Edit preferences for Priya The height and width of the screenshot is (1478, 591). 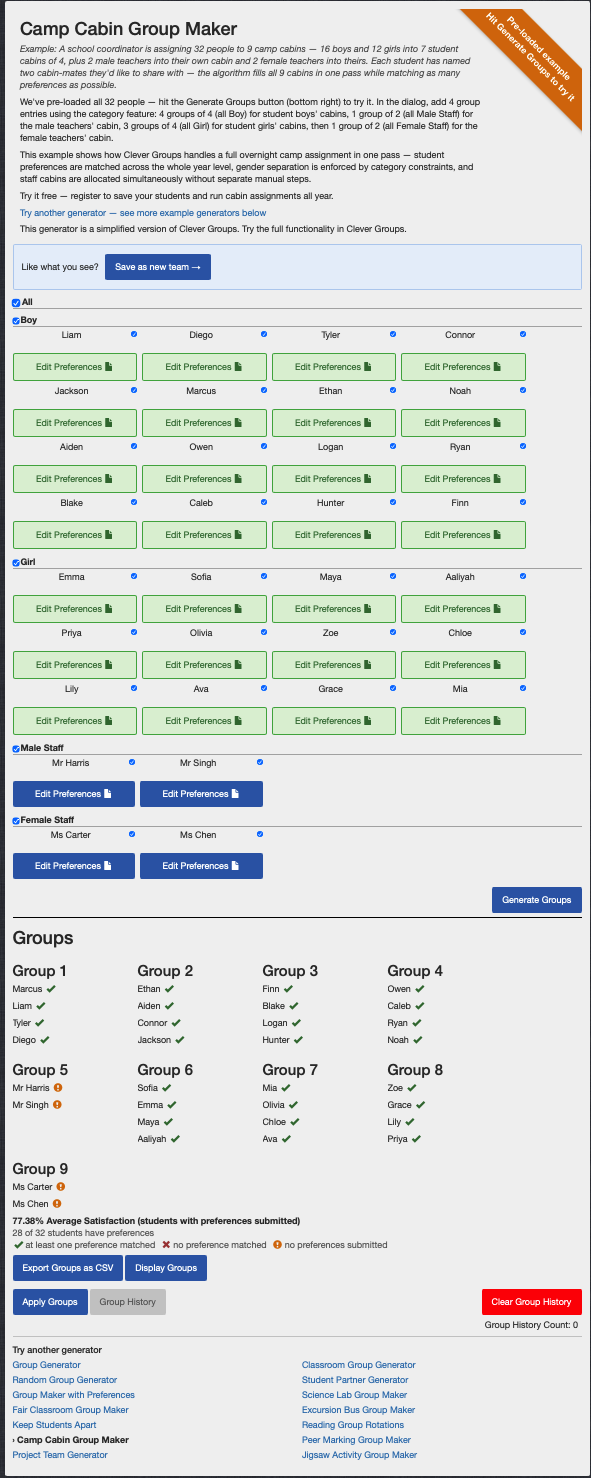coord(75,665)
